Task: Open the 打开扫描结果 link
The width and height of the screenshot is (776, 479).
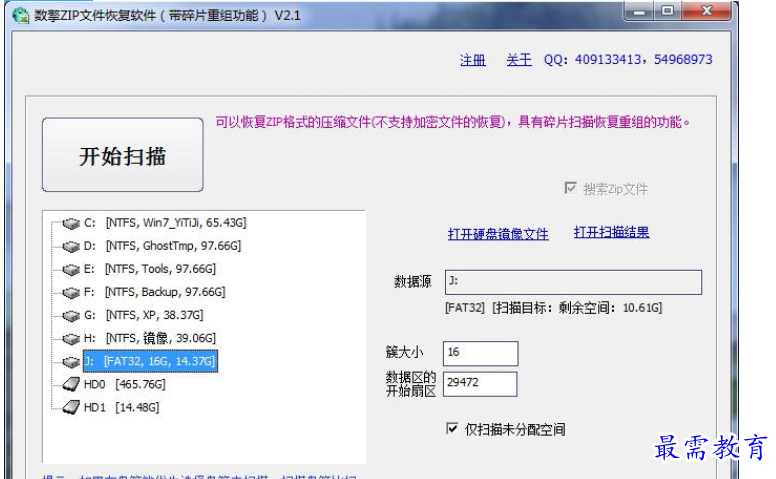Action: (x=611, y=232)
